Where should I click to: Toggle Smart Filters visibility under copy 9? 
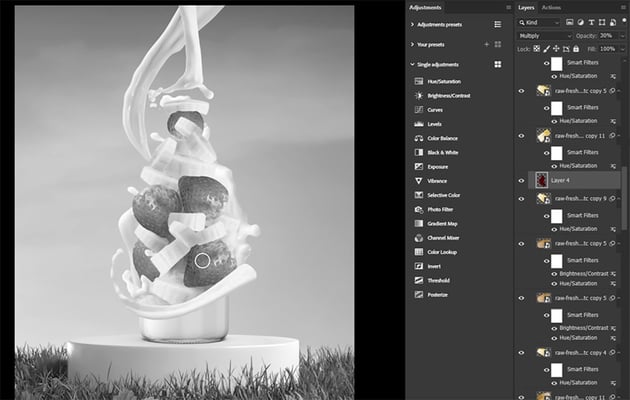[x=546, y=216]
